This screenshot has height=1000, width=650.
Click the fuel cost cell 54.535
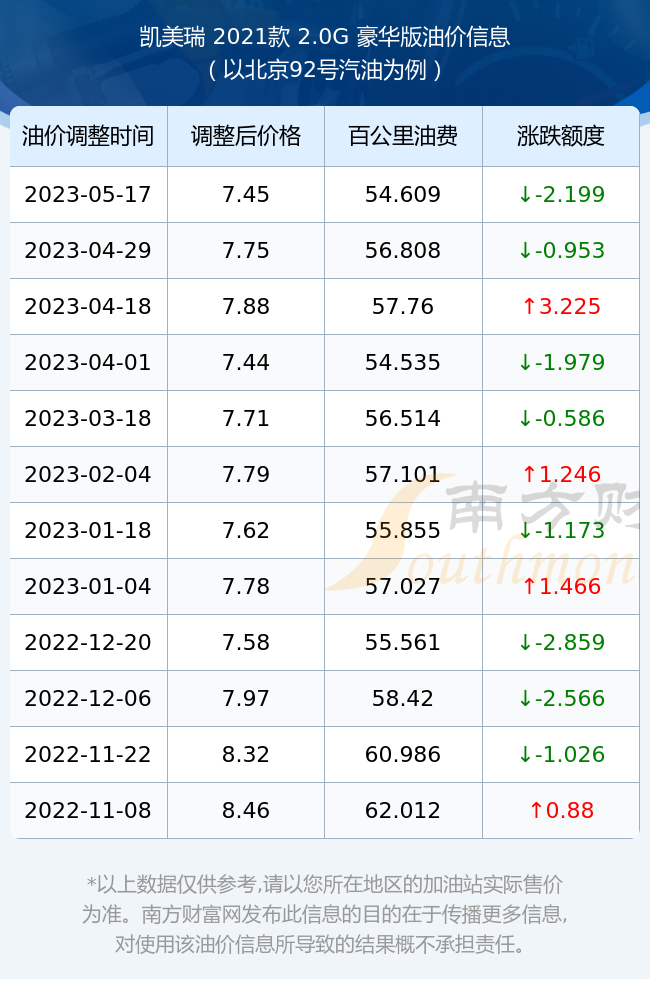click(x=403, y=362)
